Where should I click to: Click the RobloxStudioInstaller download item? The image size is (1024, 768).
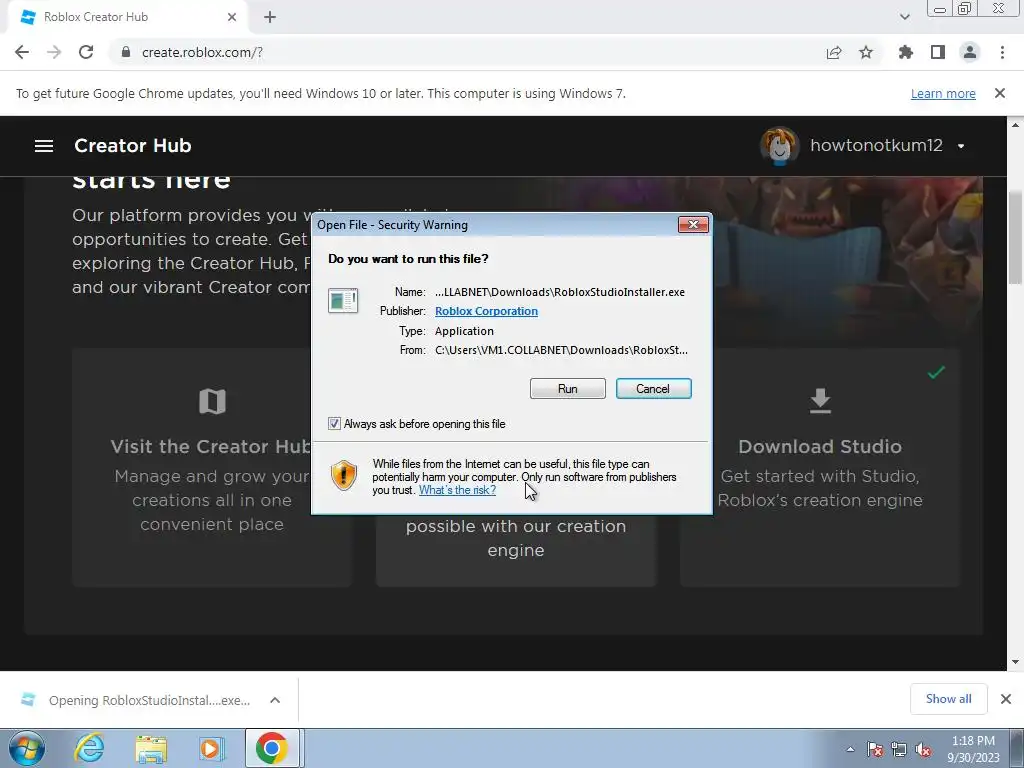[x=137, y=700]
